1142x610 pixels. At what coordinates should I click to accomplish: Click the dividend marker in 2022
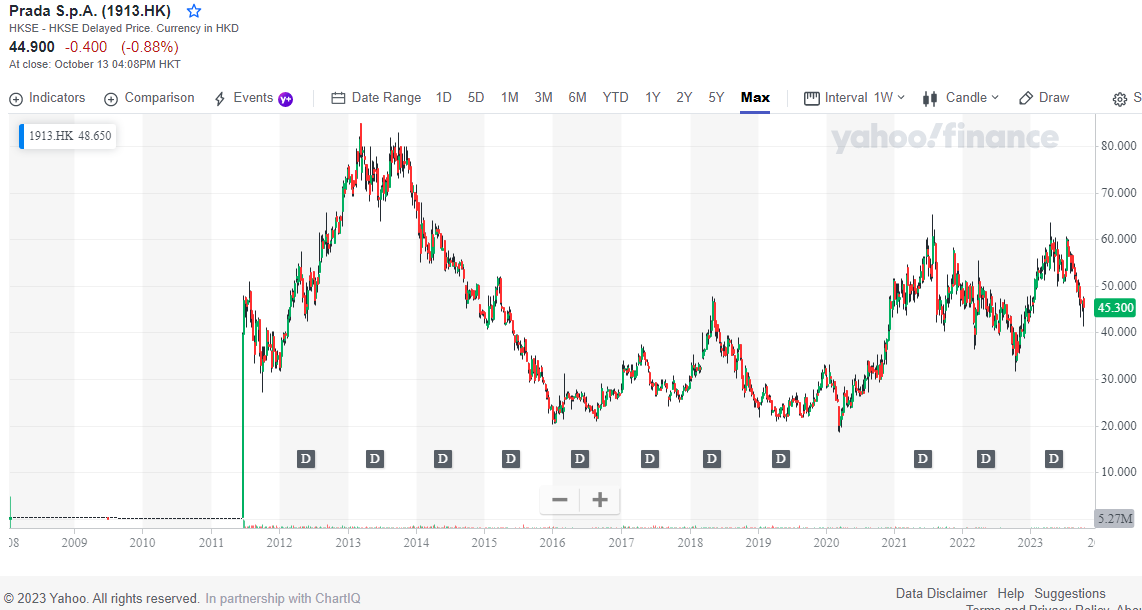tap(985, 459)
